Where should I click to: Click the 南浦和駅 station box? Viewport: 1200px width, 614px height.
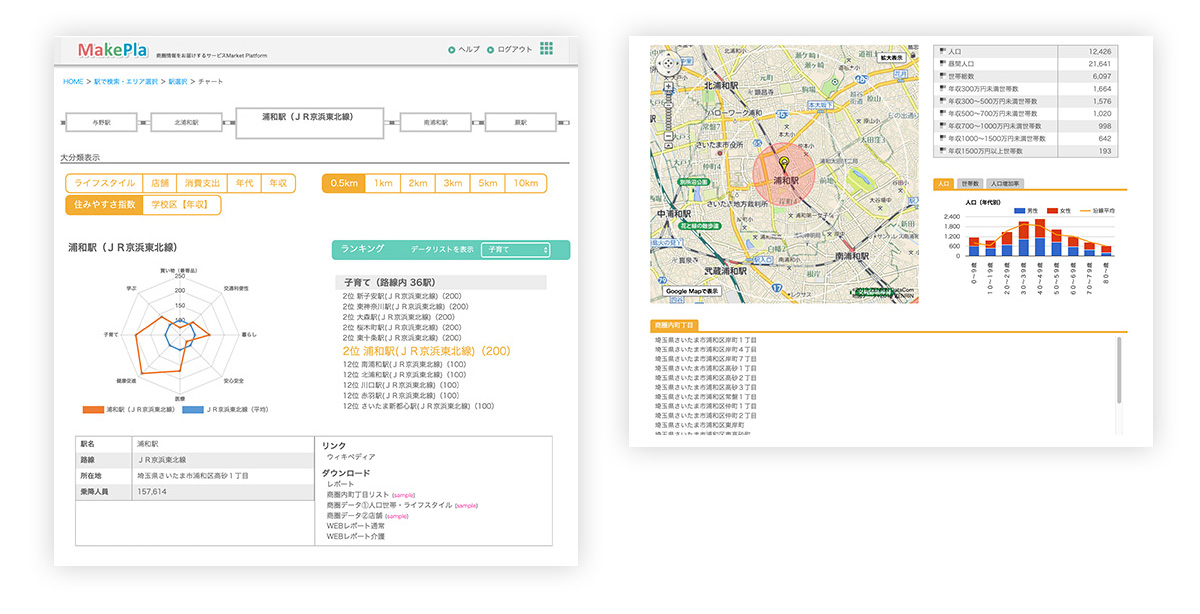coord(433,122)
